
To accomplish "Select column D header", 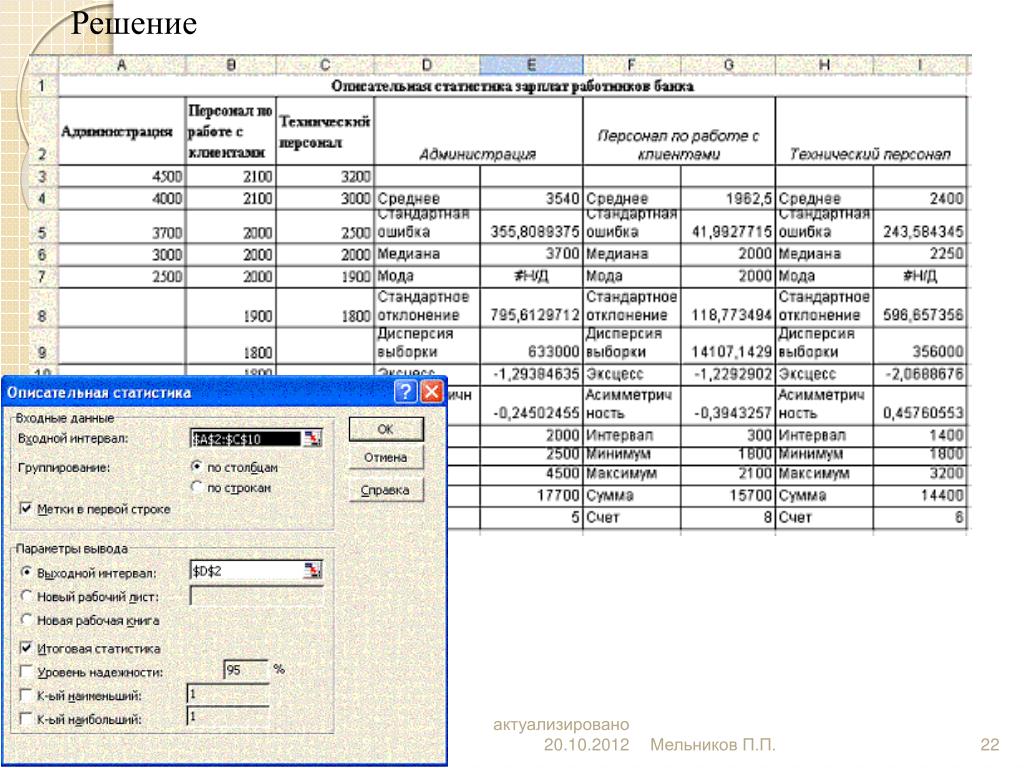I will [426, 65].
